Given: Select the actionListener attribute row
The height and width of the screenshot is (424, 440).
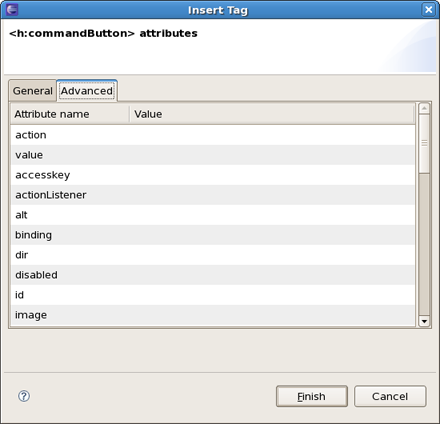Looking at the screenshot, I should point(213,195).
